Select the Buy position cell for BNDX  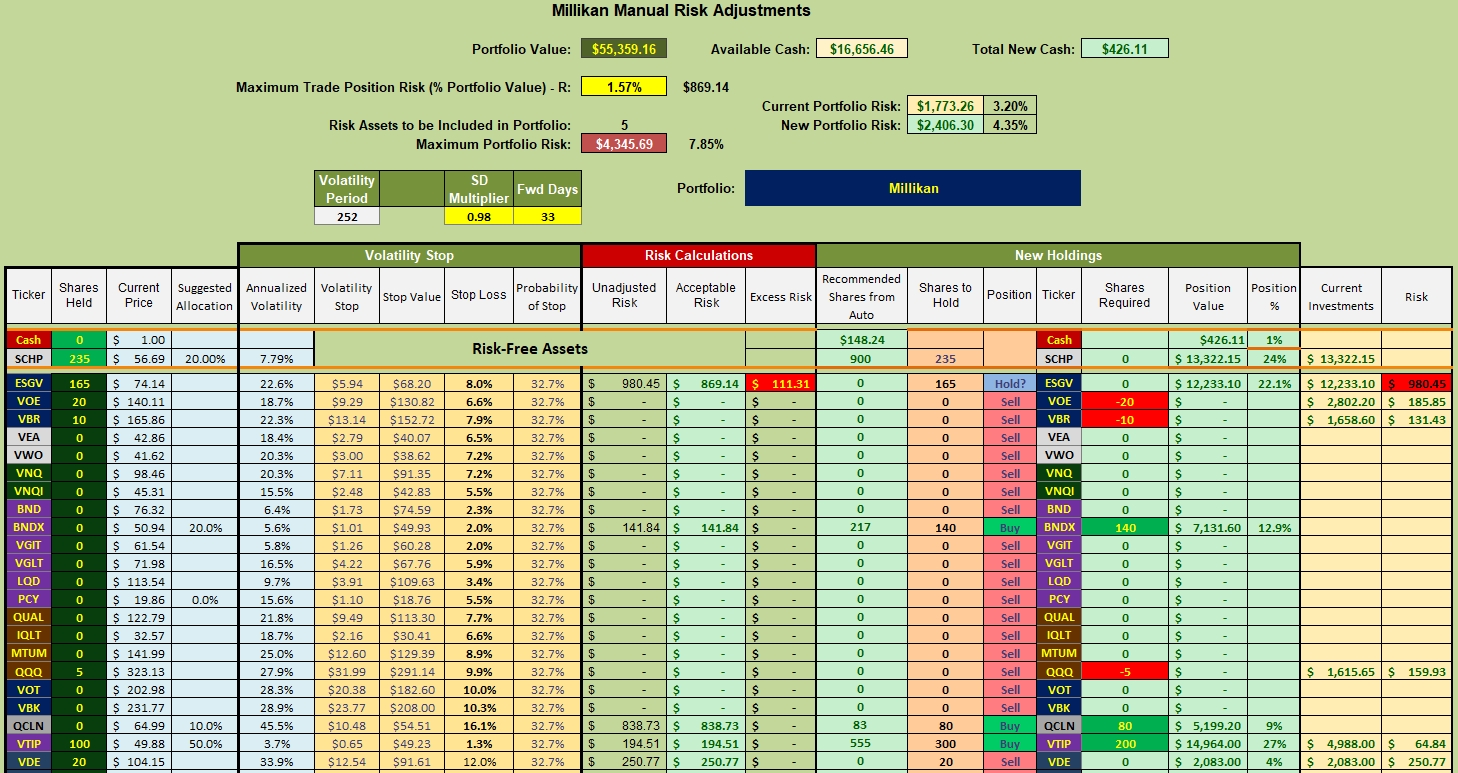(x=1010, y=527)
